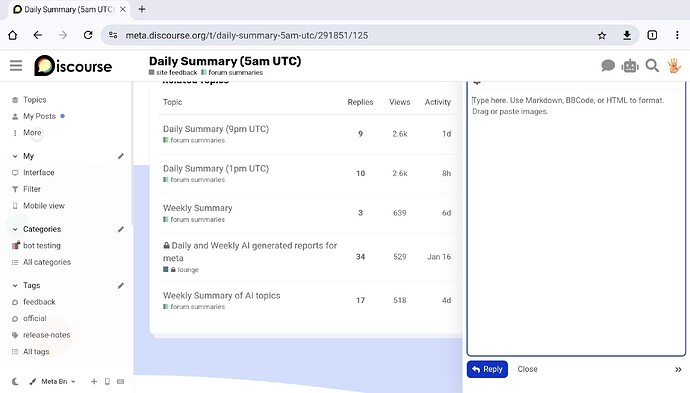The image size is (690, 393).
Task: Click reply count 34 for AI reports topic
Action: click(360, 257)
